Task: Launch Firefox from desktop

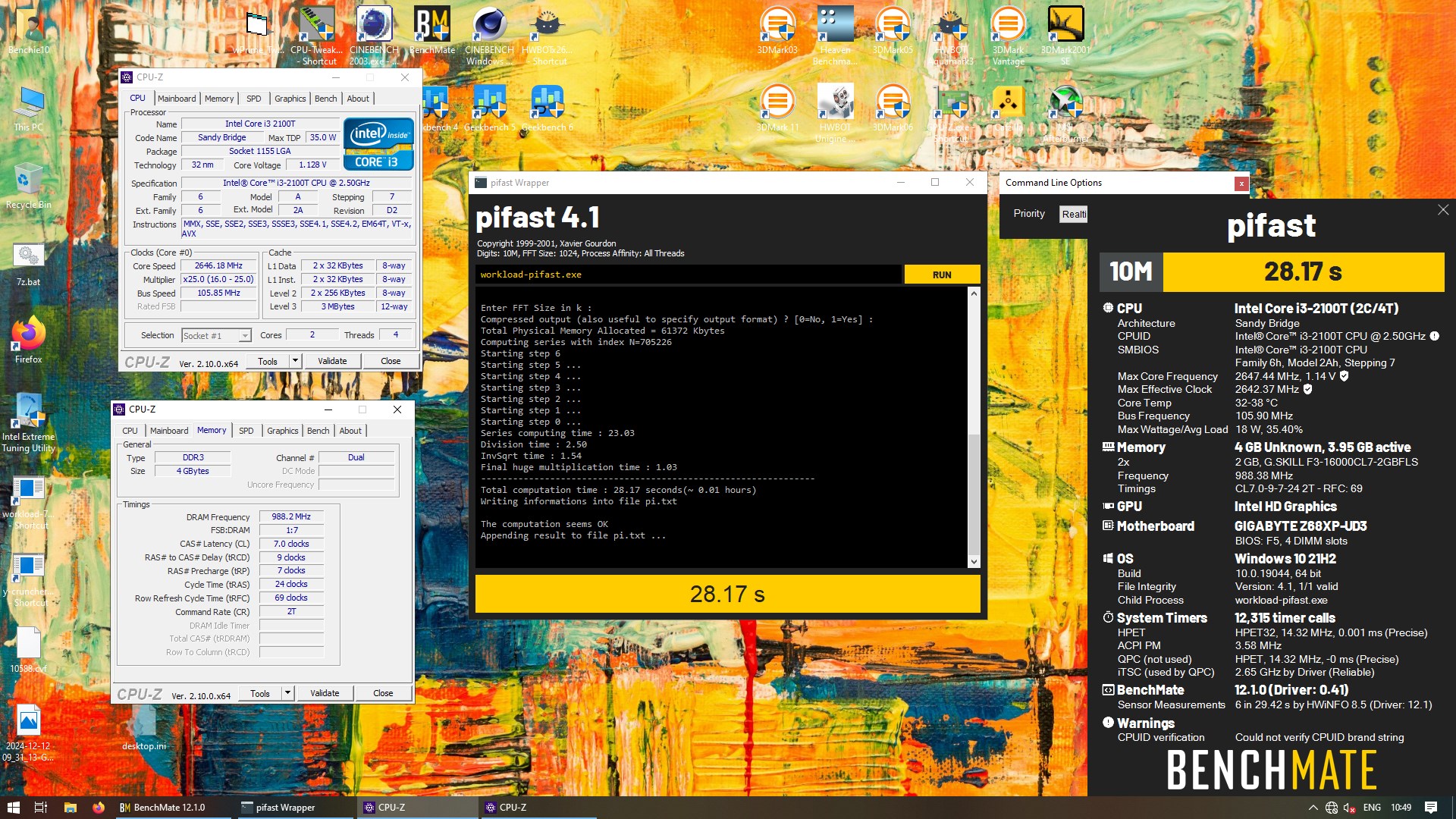Action: tap(29, 340)
